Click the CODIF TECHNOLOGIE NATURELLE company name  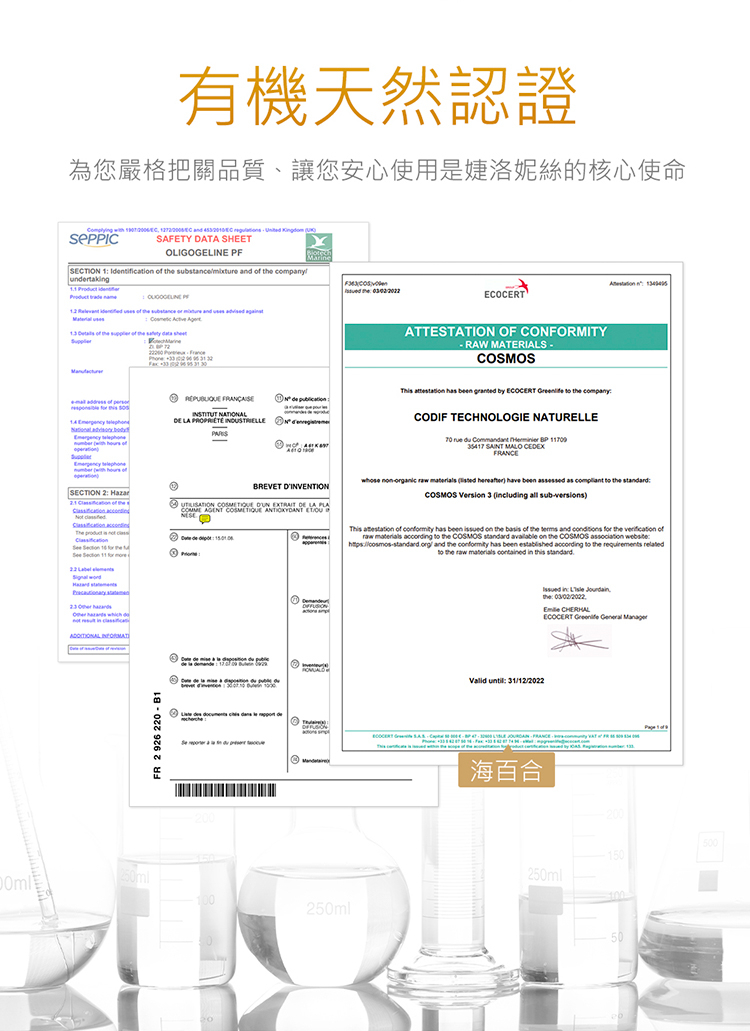[x=506, y=418]
